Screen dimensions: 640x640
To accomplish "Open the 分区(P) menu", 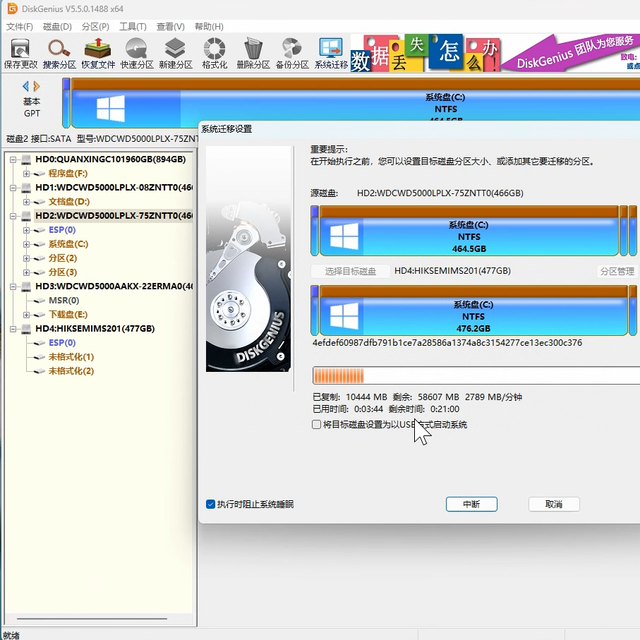I will 95,27.
